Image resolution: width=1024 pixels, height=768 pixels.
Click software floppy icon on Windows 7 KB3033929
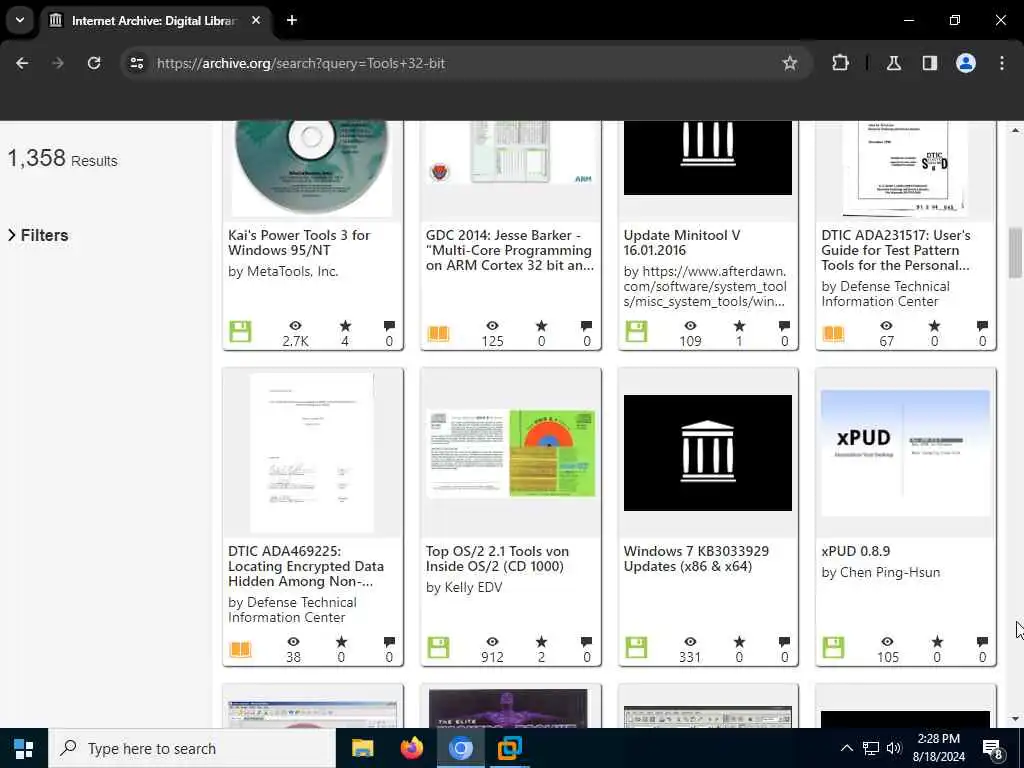click(636, 648)
